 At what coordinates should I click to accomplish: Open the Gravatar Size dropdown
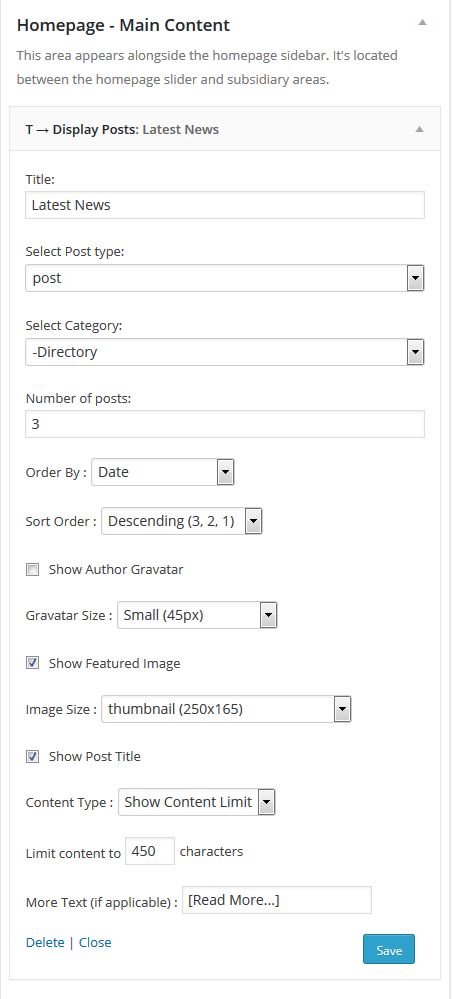pyautogui.click(x=197, y=615)
